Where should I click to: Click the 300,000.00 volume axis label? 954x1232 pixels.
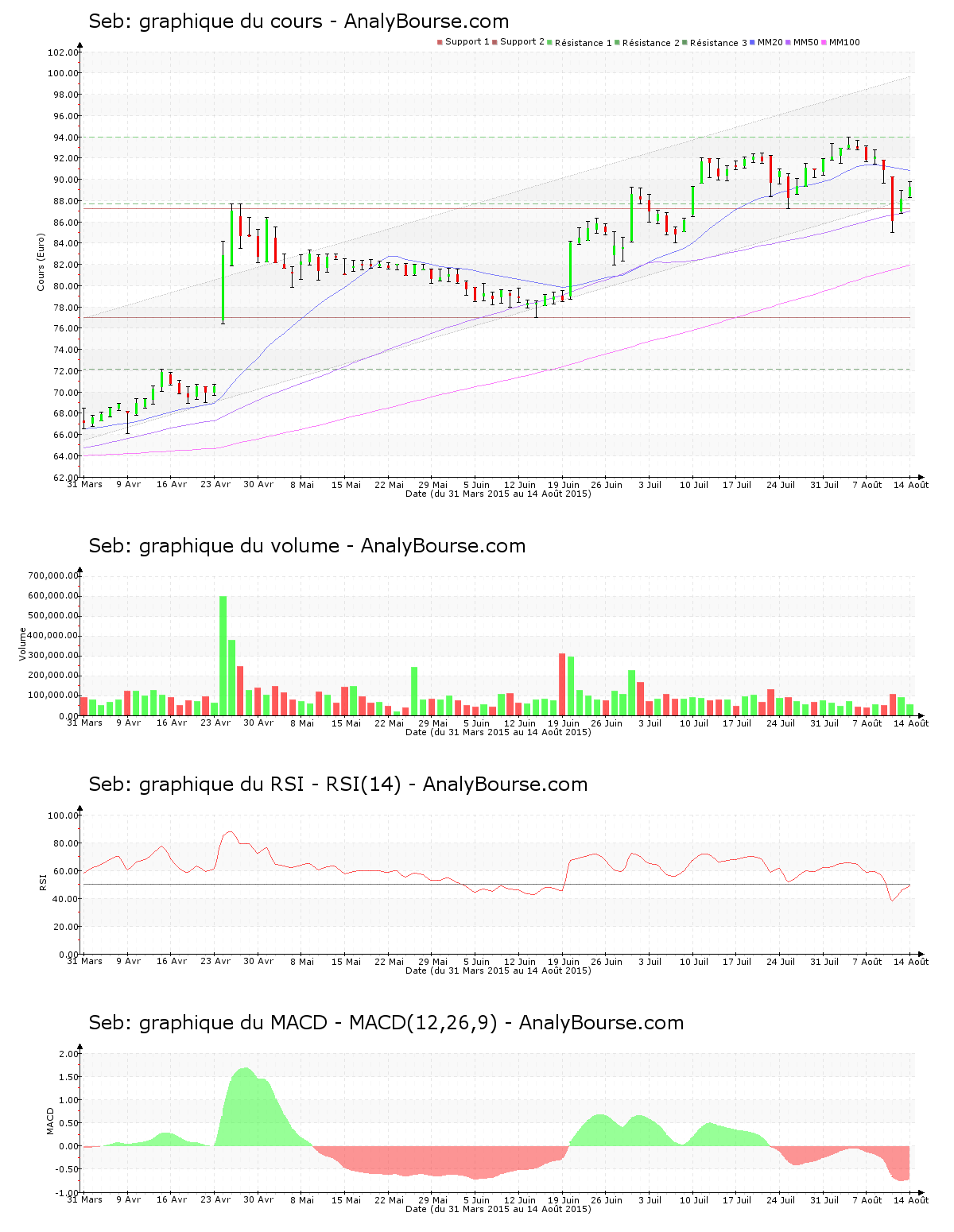(x=52, y=656)
